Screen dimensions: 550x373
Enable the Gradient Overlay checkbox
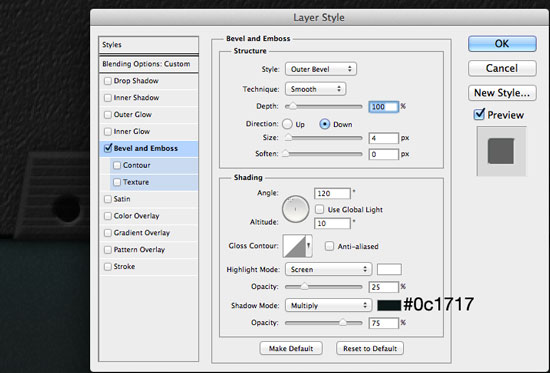[x=108, y=233]
